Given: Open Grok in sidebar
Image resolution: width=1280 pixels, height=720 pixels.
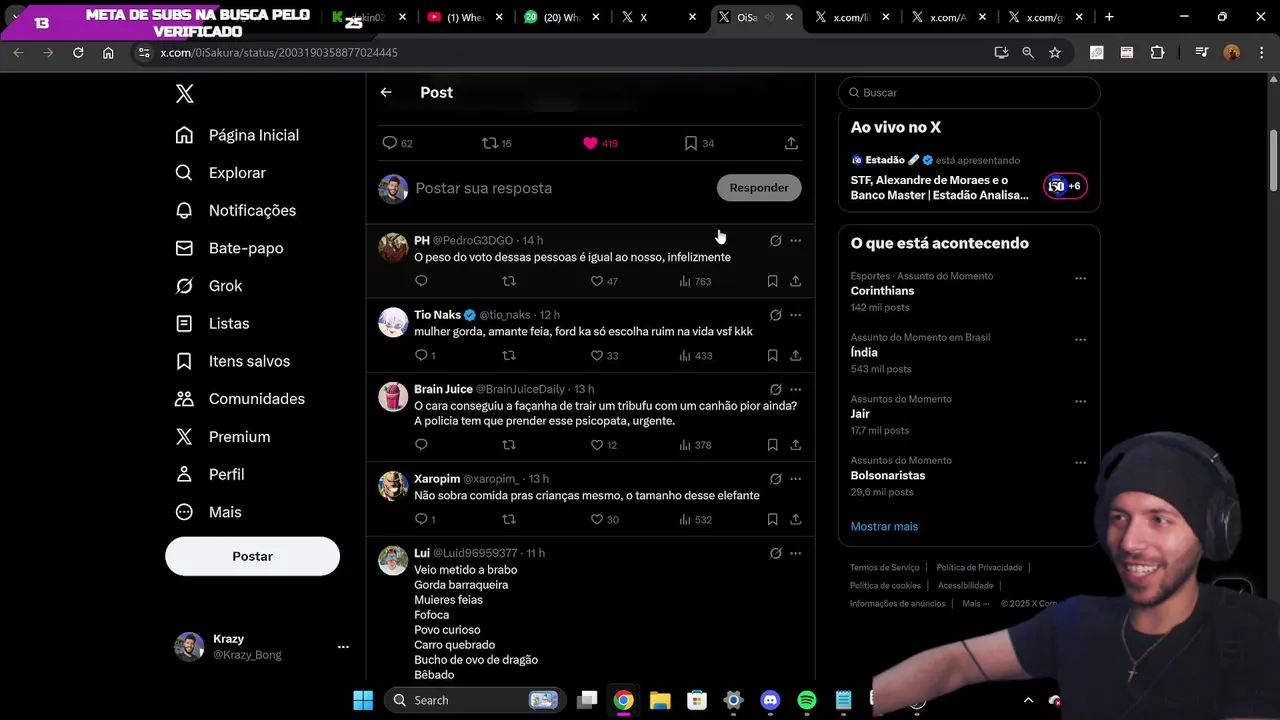Looking at the screenshot, I should click(x=209, y=286).
